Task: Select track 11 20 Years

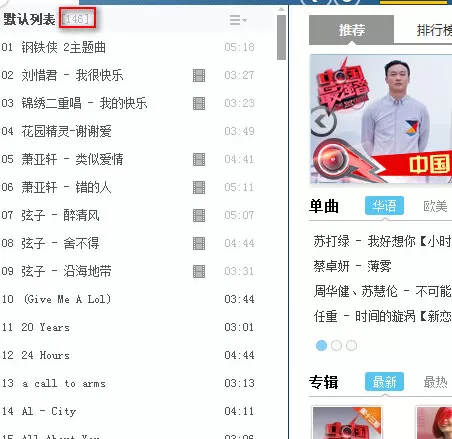Action: (45, 327)
